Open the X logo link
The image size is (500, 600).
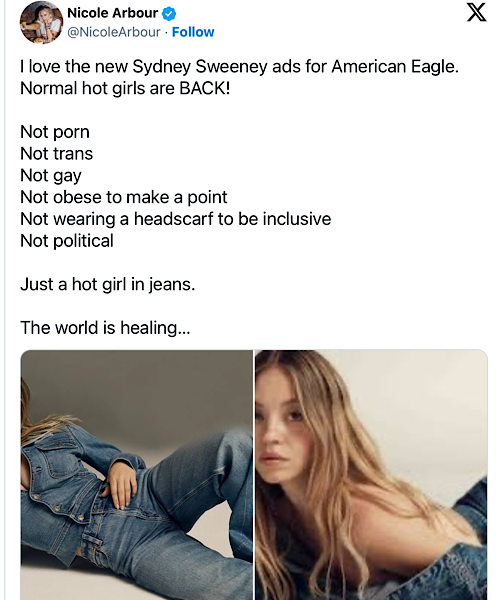476,13
